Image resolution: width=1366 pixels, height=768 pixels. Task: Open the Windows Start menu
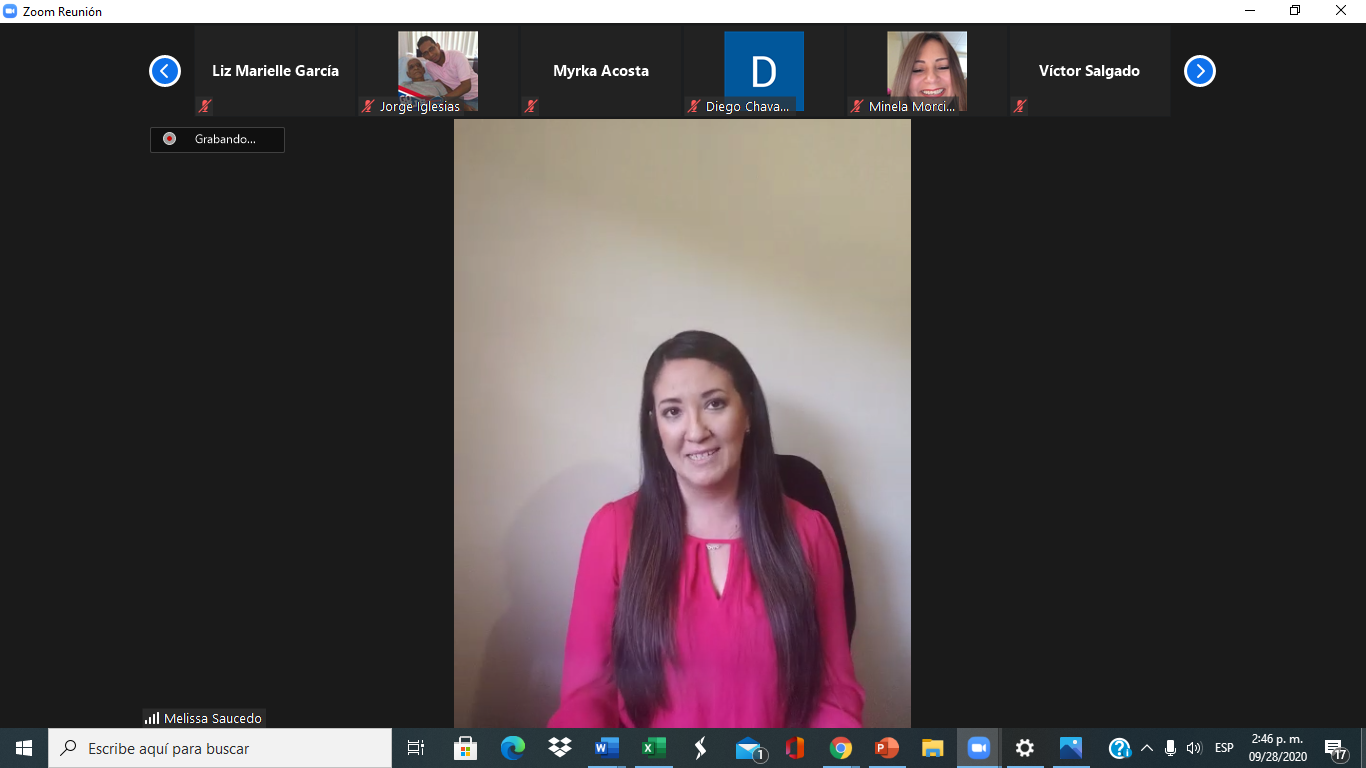[x=24, y=748]
